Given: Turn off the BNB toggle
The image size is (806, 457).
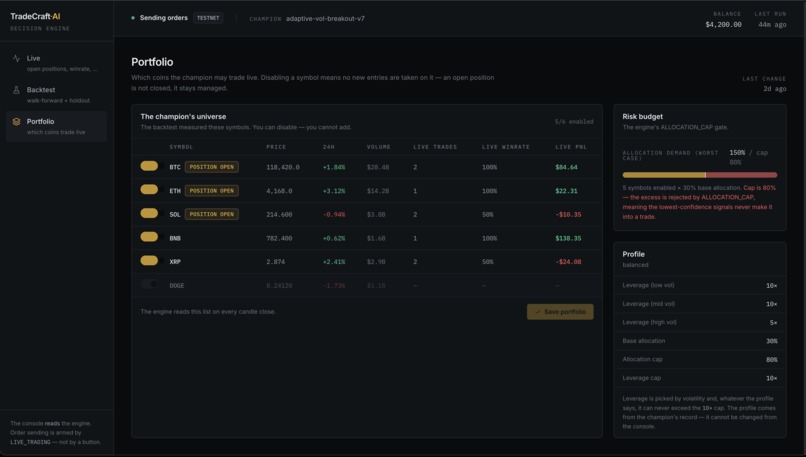Looking at the screenshot, I should pyautogui.click(x=150, y=237).
